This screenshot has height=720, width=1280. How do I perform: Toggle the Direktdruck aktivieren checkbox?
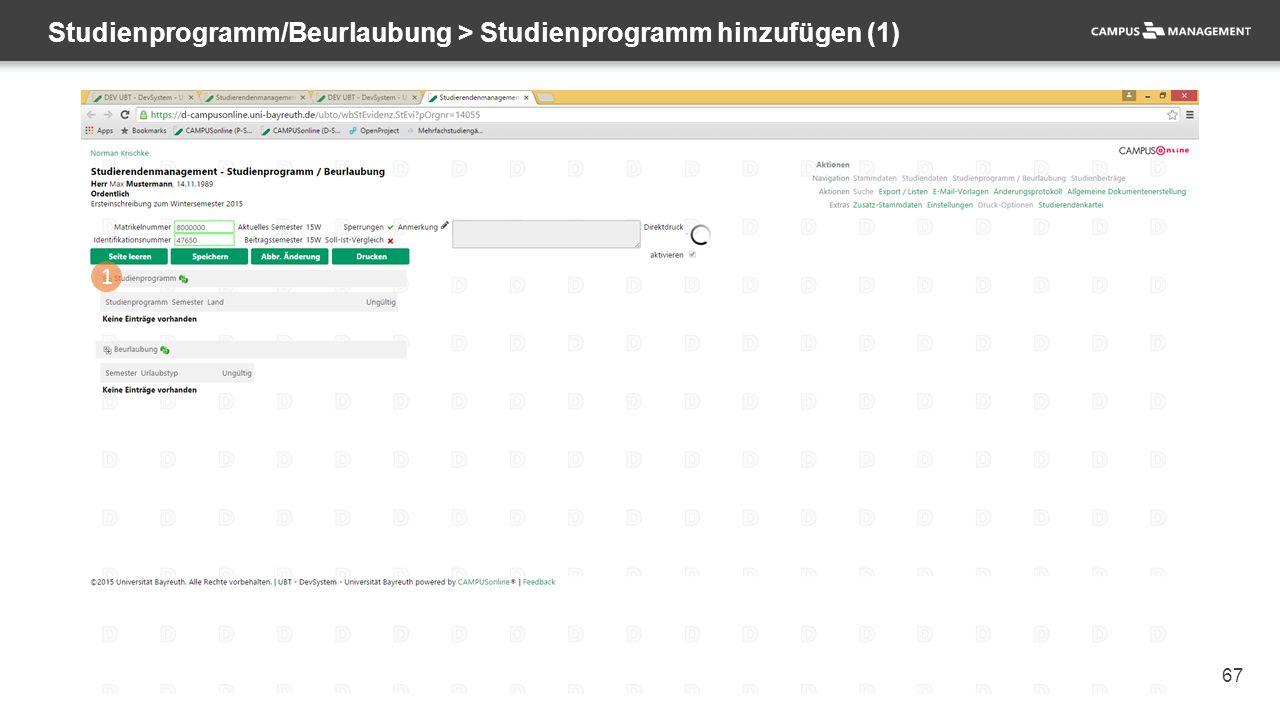point(692,255)
